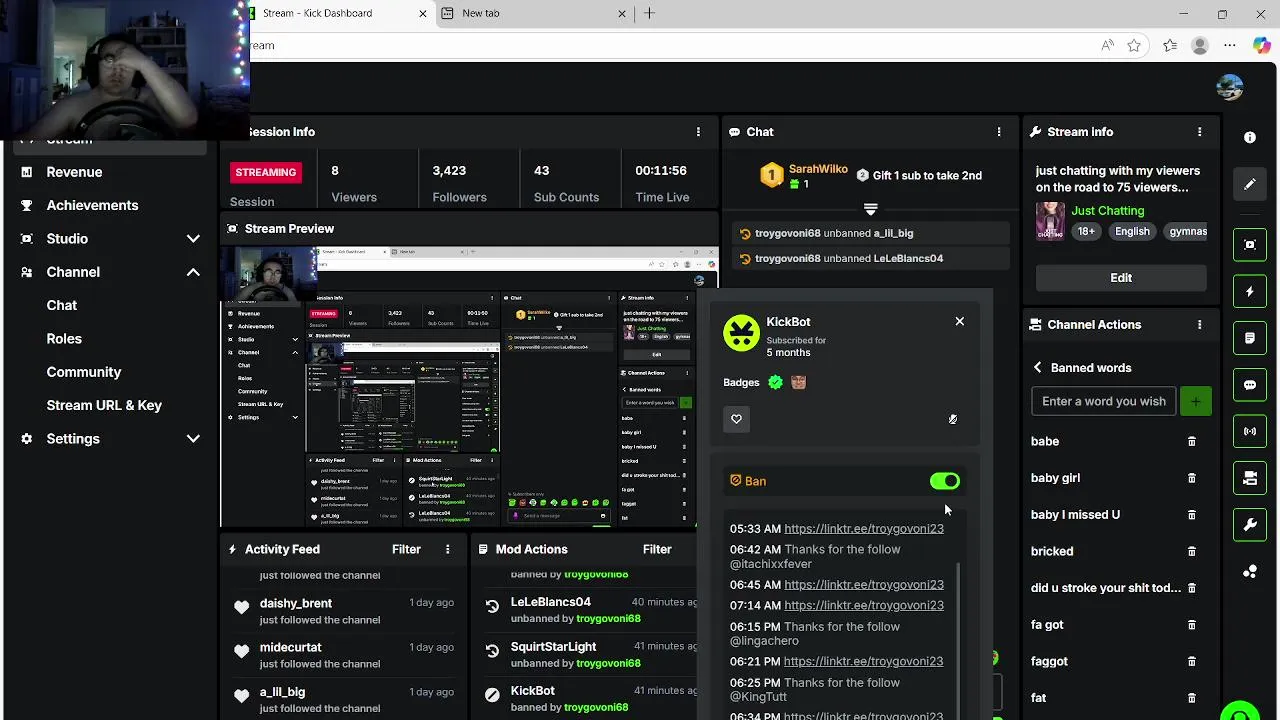Click the wrench icon in right sidebar
This screenshot has width=1280, height=720.
click(x=1250, y=525)
